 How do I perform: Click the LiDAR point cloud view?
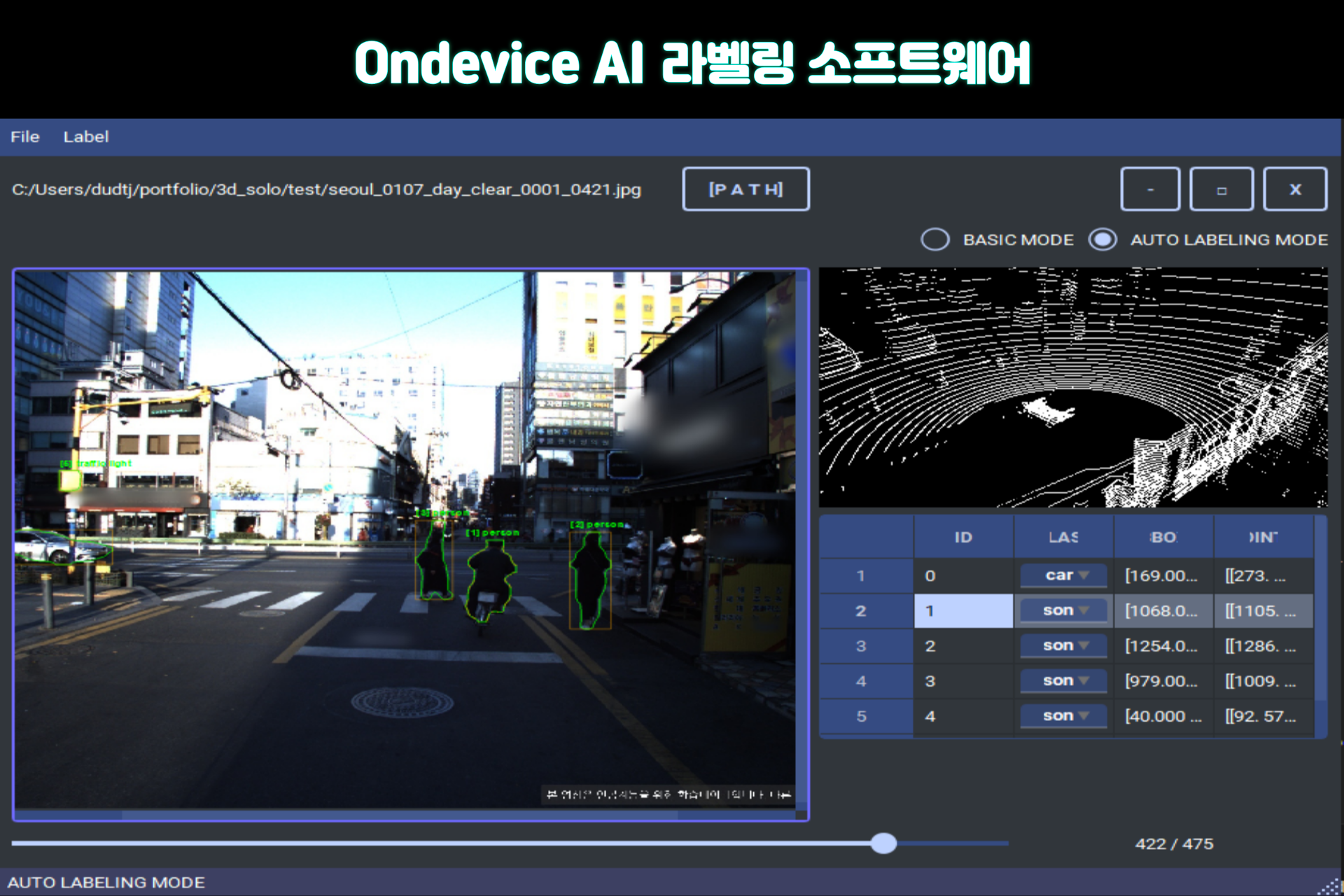[x=1072, y=386]
